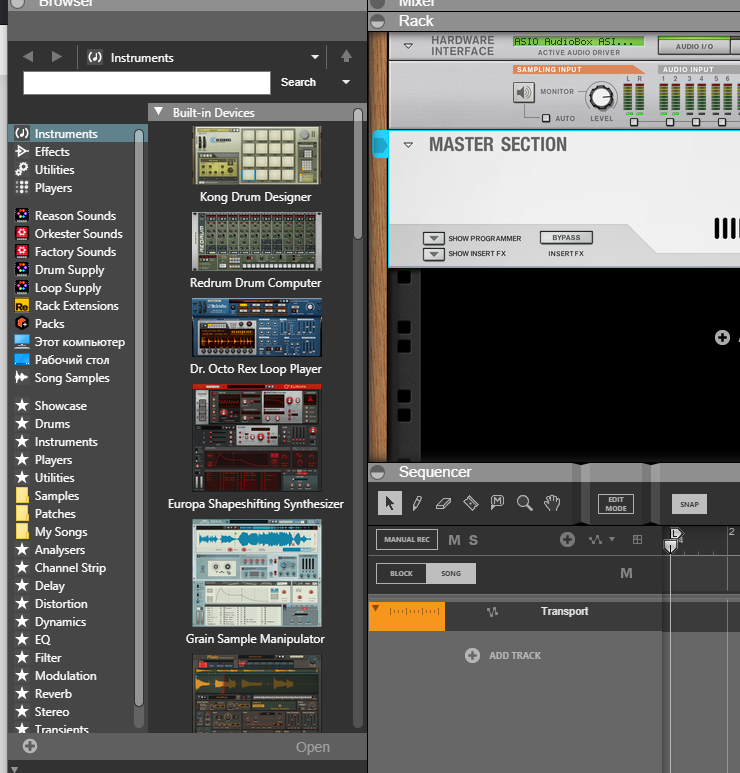Collapse the Transport track triangle
This screenshot has width=740, height=773.
[x=376, y=608]
